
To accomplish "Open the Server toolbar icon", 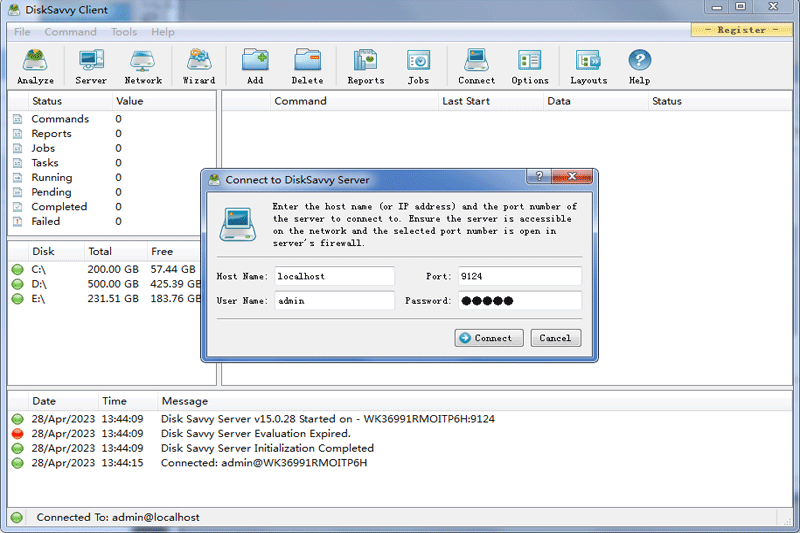I will pos(91,66).
